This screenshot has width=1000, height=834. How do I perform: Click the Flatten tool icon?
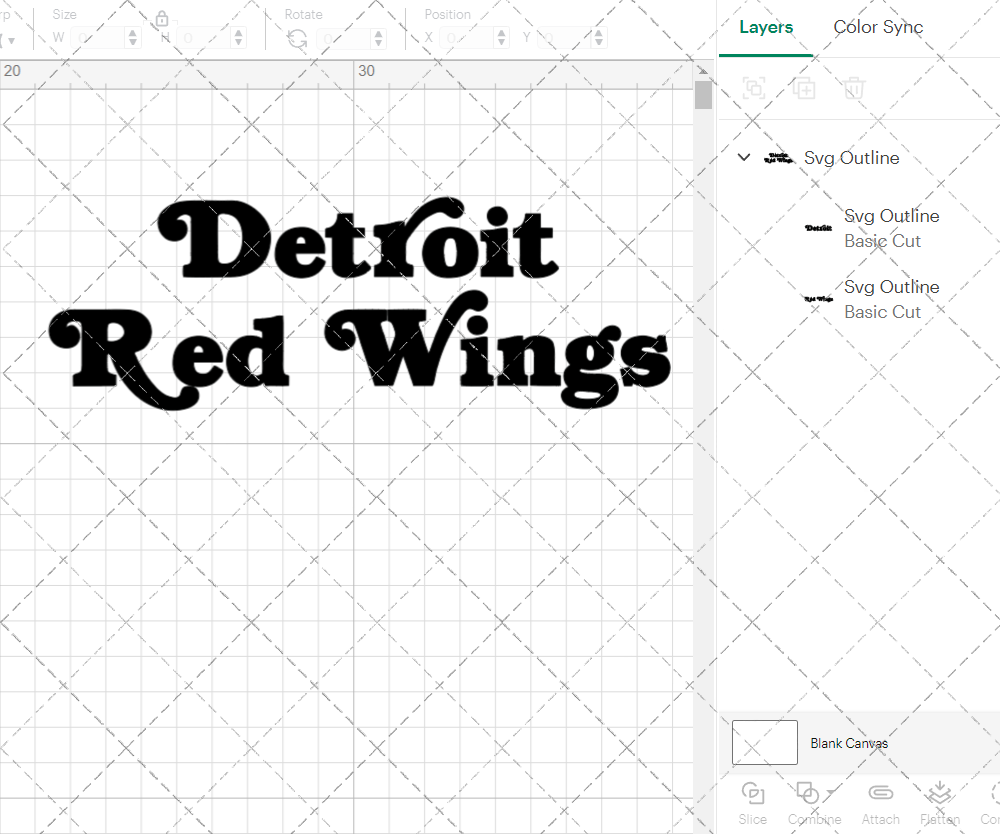[939, 793]
